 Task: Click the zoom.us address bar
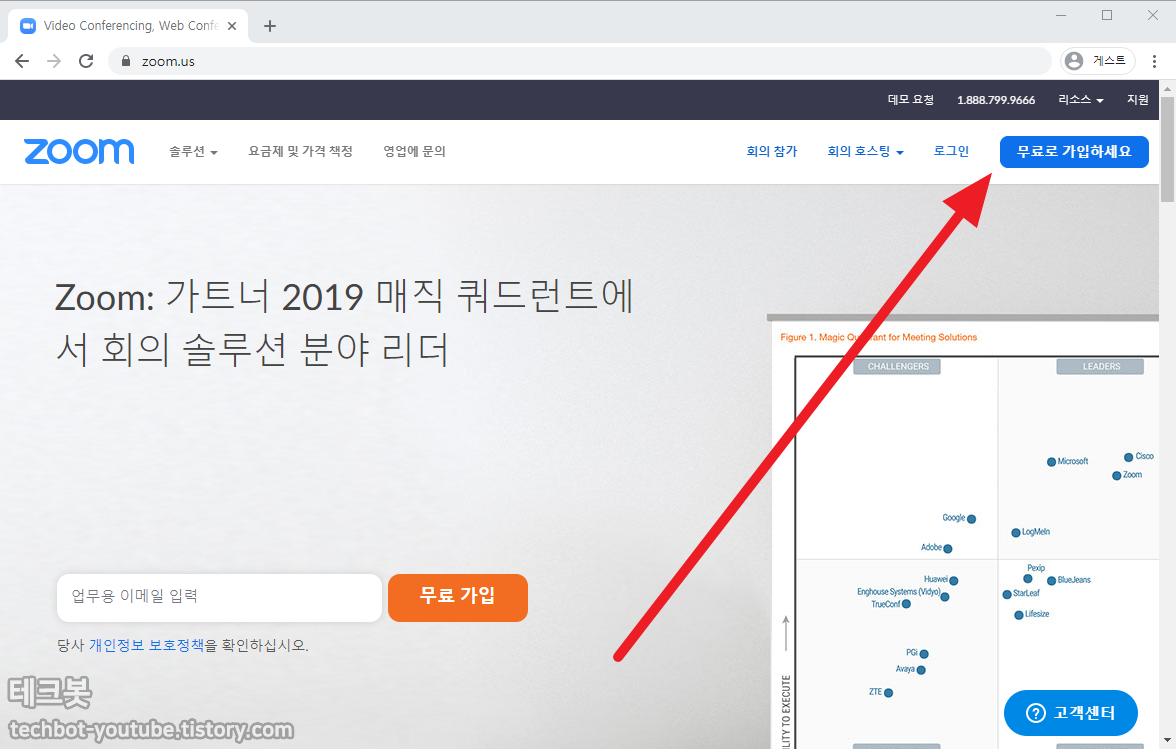pos(580,61)
